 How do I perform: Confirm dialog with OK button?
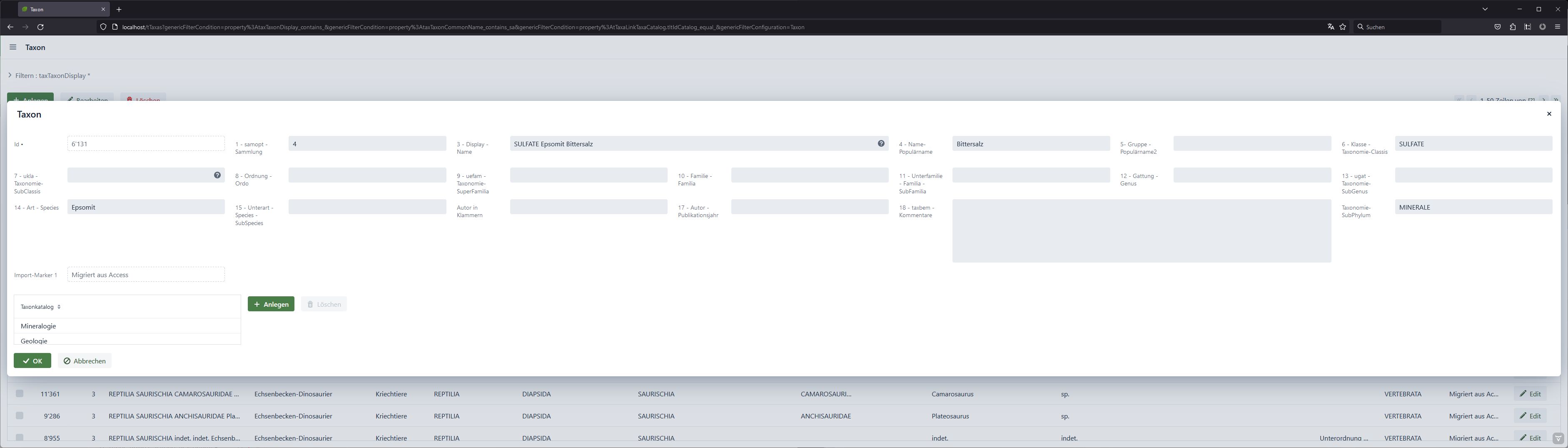32,361
